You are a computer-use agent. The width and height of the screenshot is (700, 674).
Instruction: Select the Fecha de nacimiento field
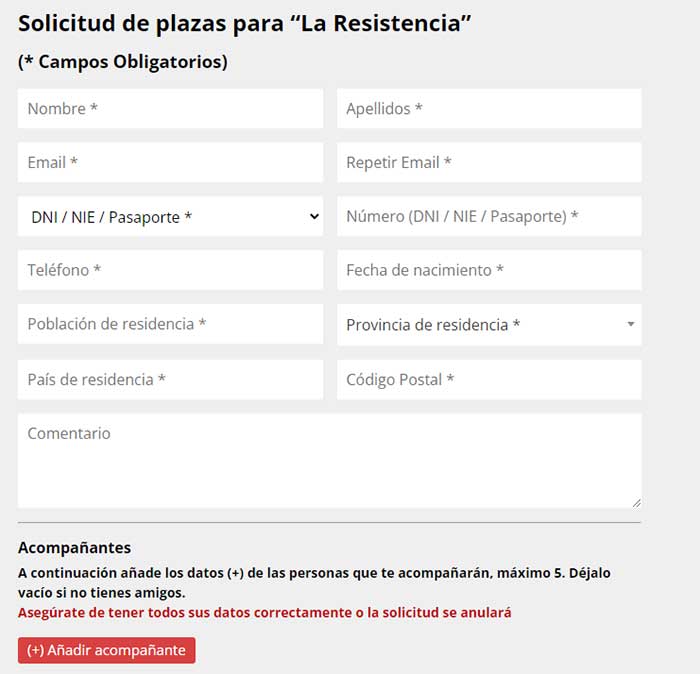click(488, 271)
